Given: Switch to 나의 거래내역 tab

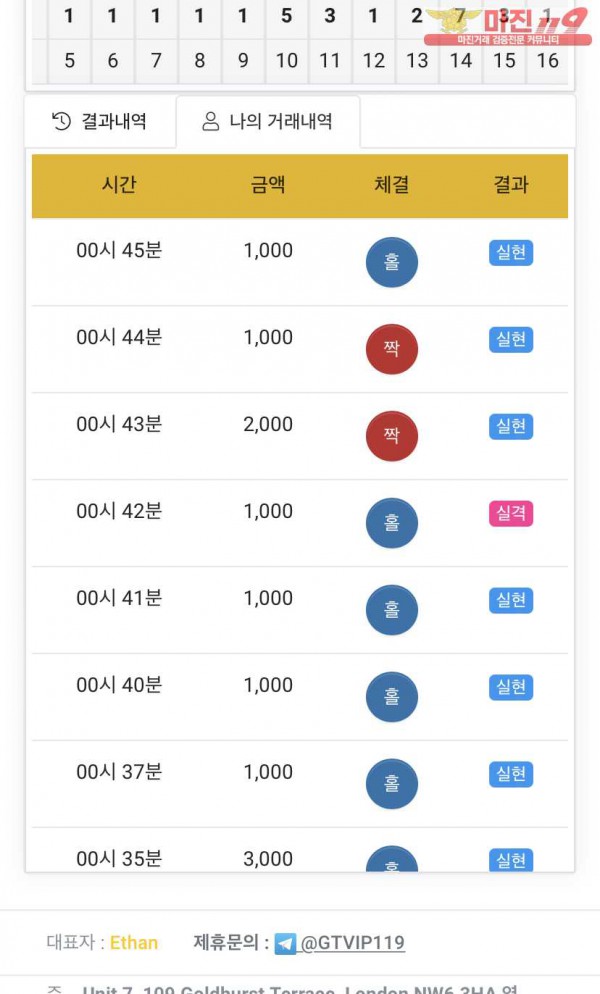Looking at the screenshot, I should (x=268, y=122).
